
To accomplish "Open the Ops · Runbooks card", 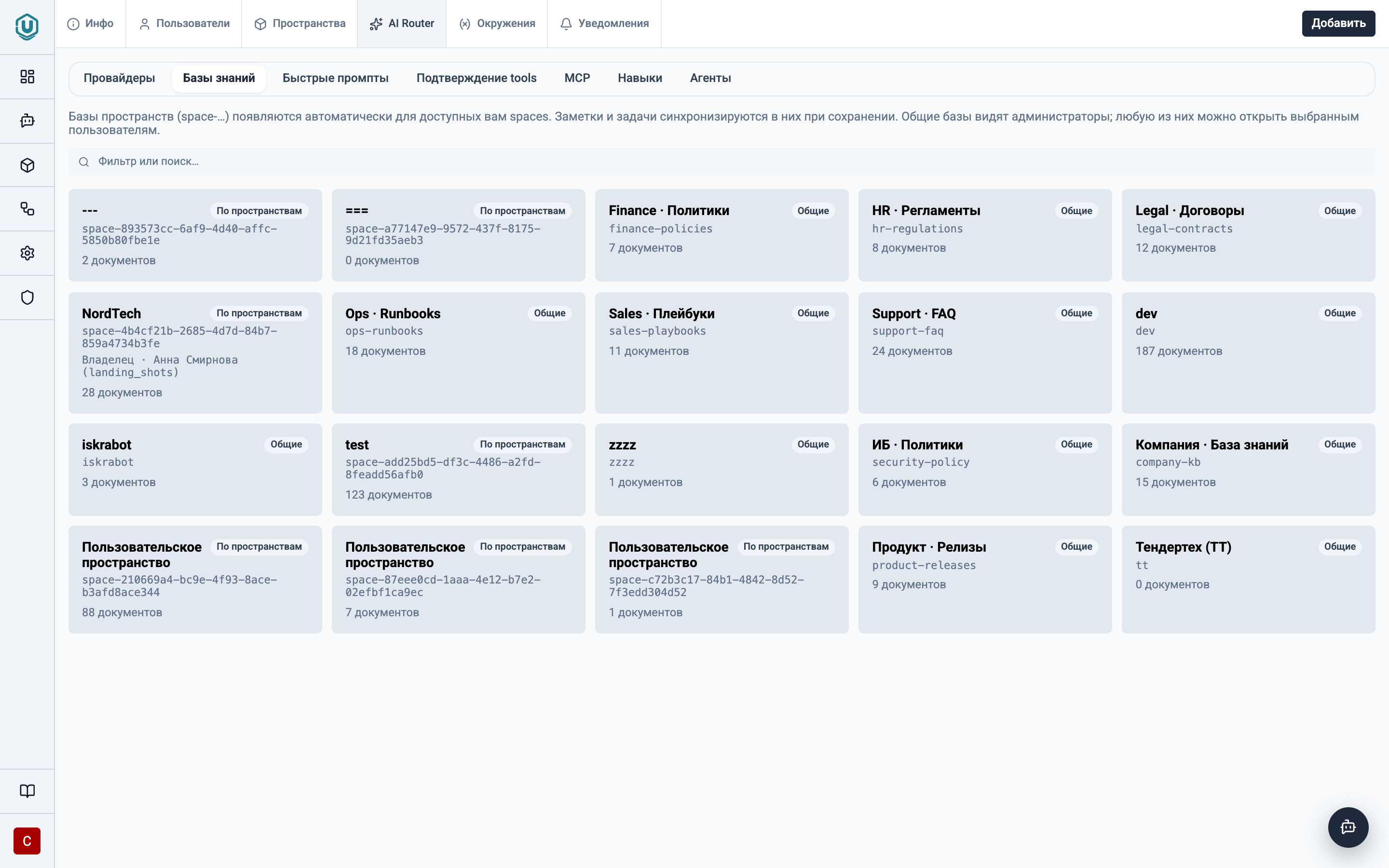I will pyautogui.click(x=458, y=353).
